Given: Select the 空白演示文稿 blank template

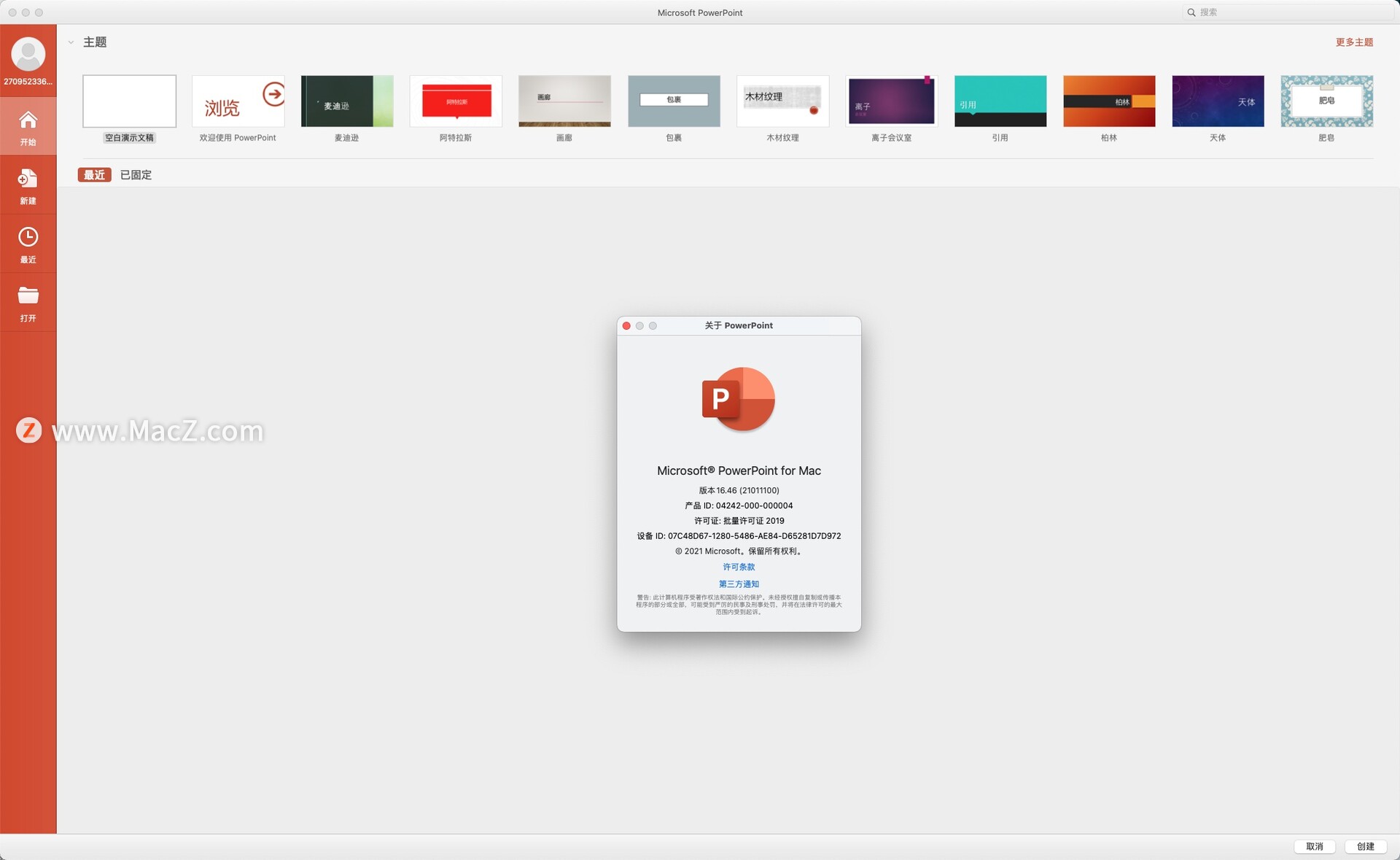Looking at the screenshot, I should click(x=129, y=108).
